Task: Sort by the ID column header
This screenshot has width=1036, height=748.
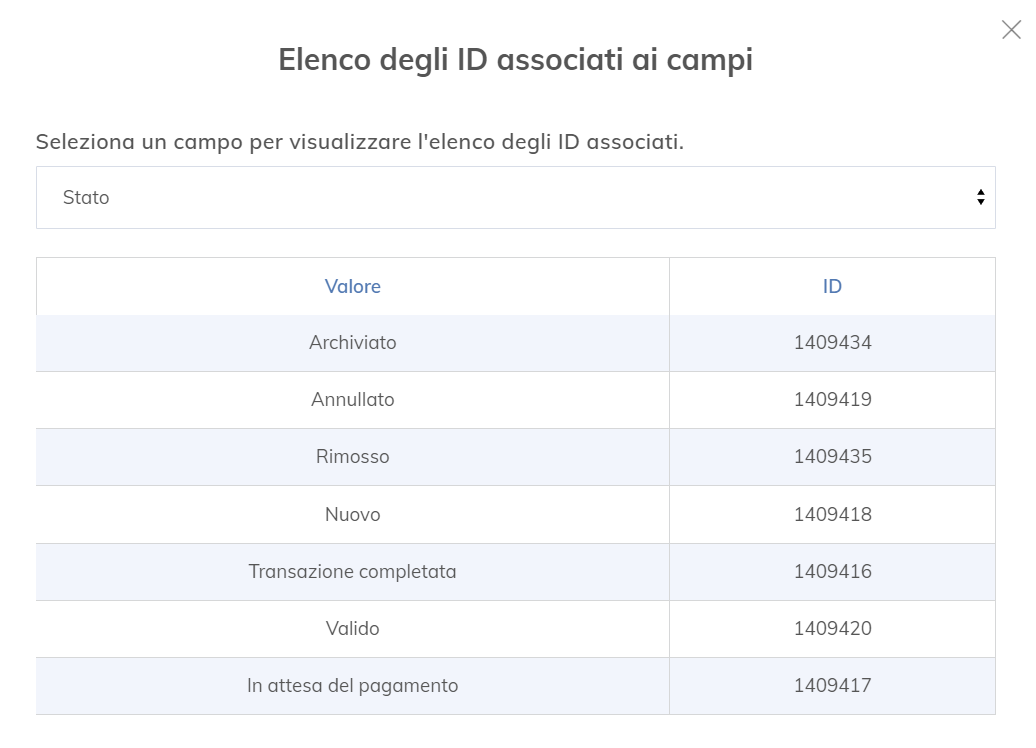Action: [x=832, y=286]
